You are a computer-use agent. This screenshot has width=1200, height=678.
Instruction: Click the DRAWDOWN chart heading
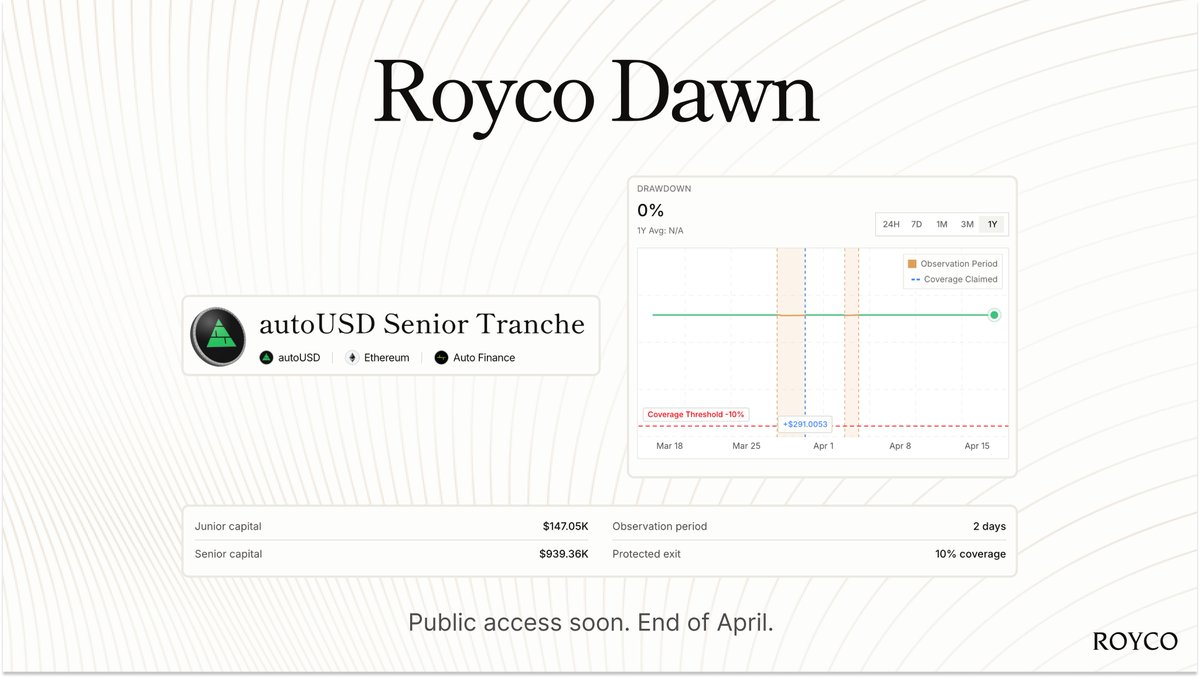coord(664,188)
